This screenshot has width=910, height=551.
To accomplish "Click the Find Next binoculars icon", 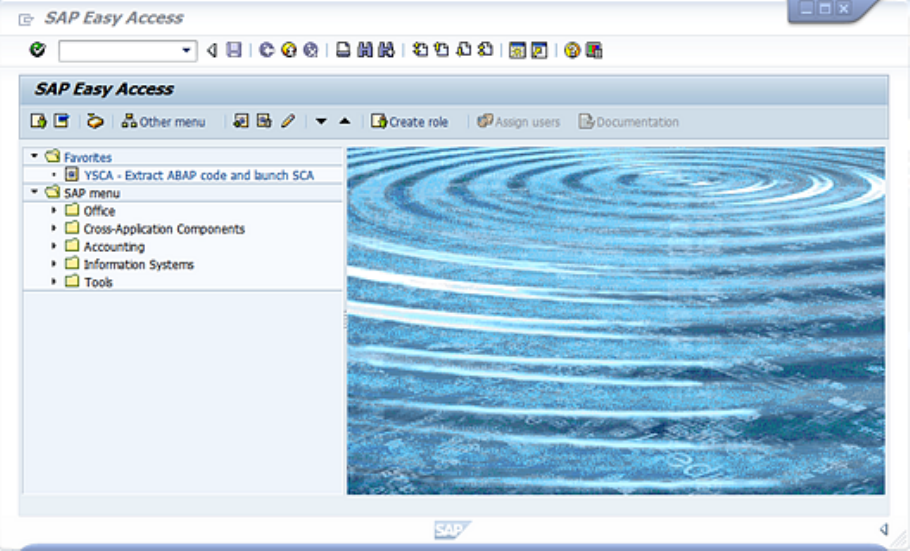I will 387,50.
